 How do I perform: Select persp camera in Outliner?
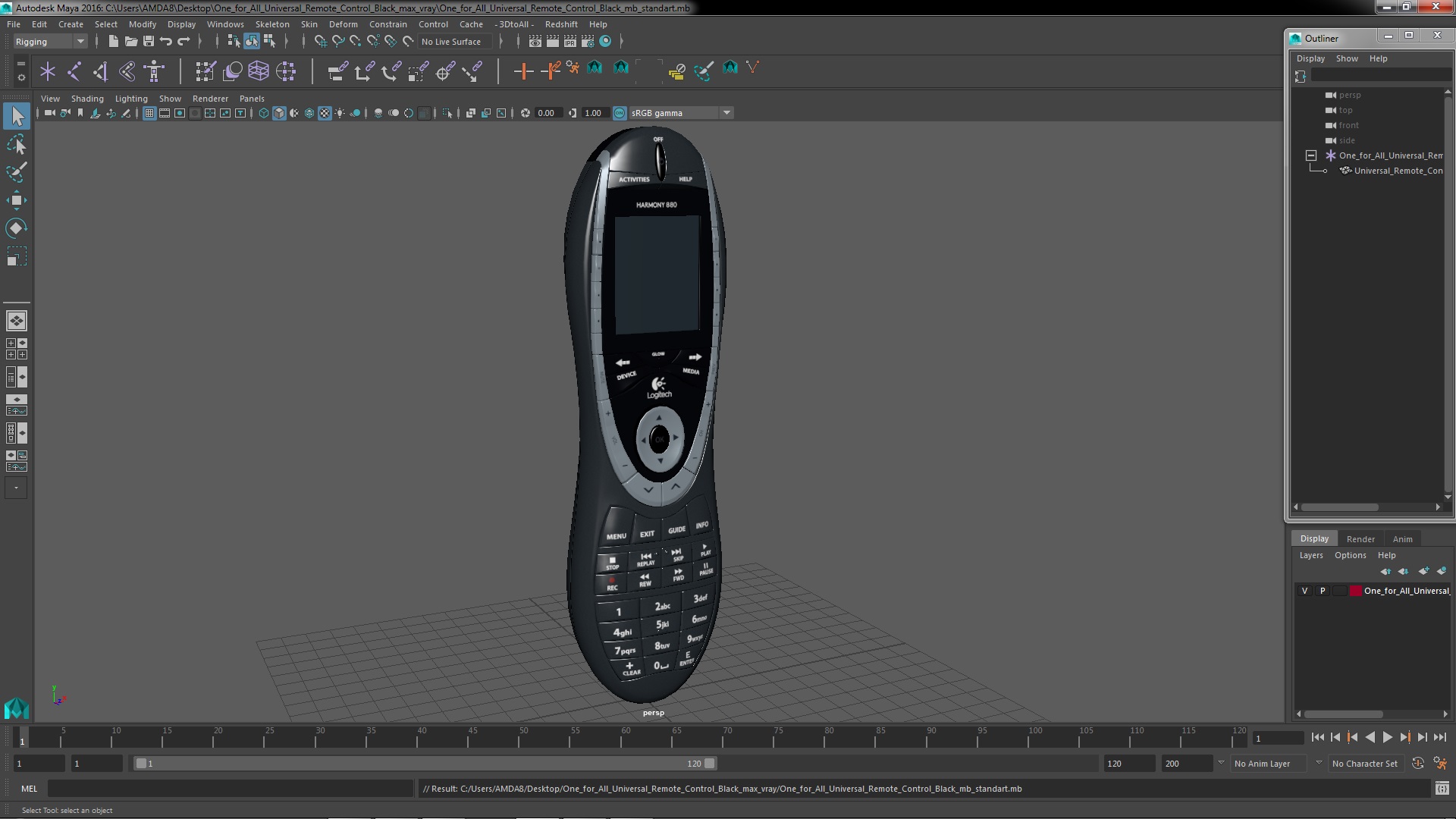[x=1350, y=95]
